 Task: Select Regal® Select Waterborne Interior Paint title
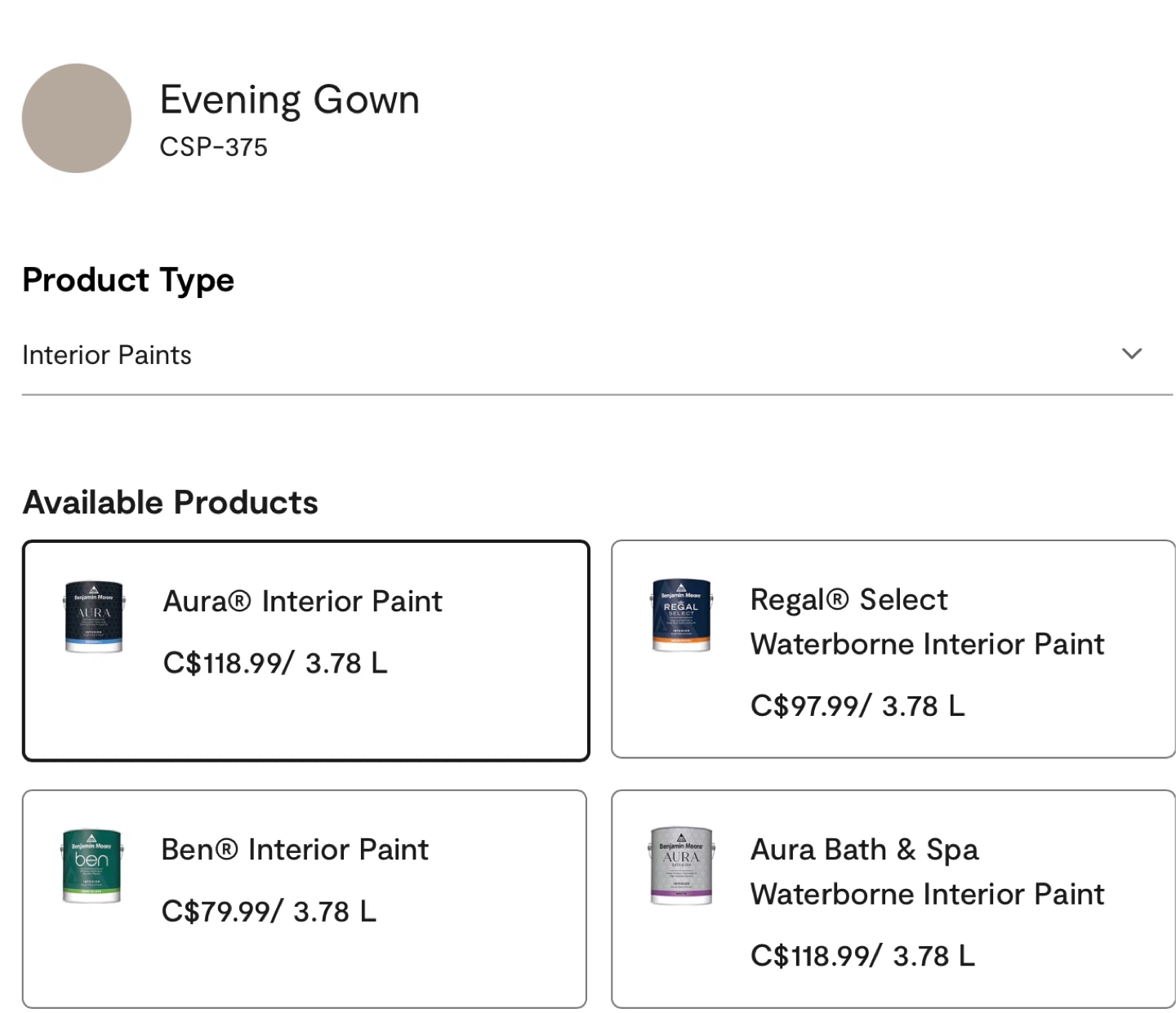tap(926, 622)
